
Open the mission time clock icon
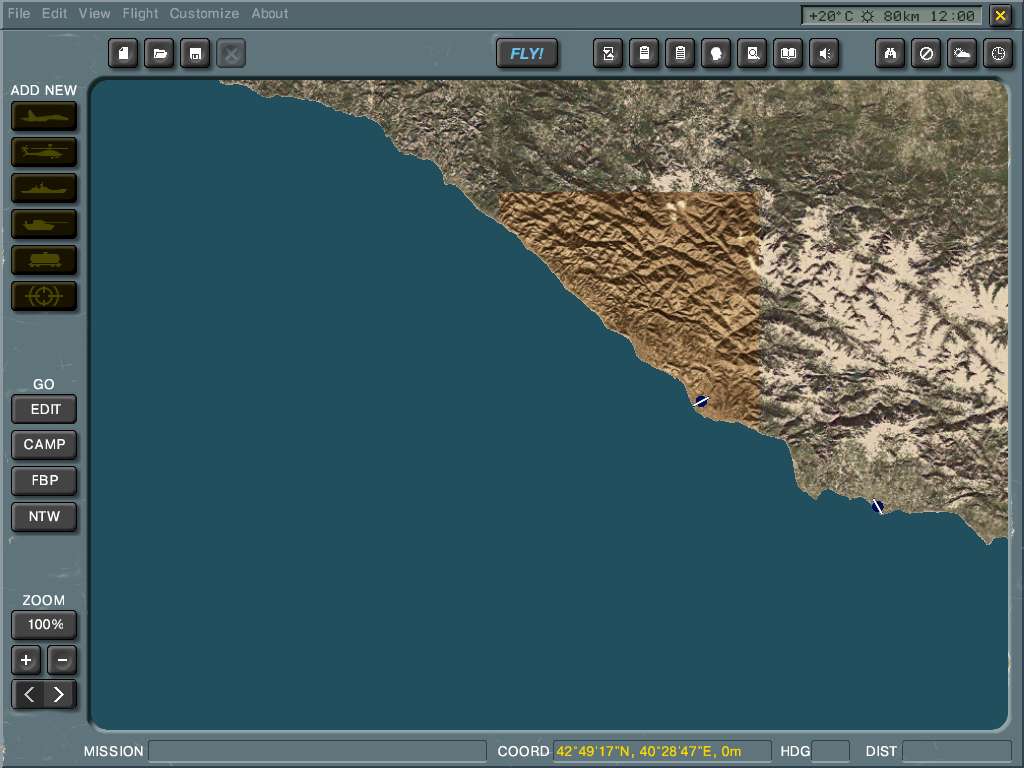coord(998,54)
